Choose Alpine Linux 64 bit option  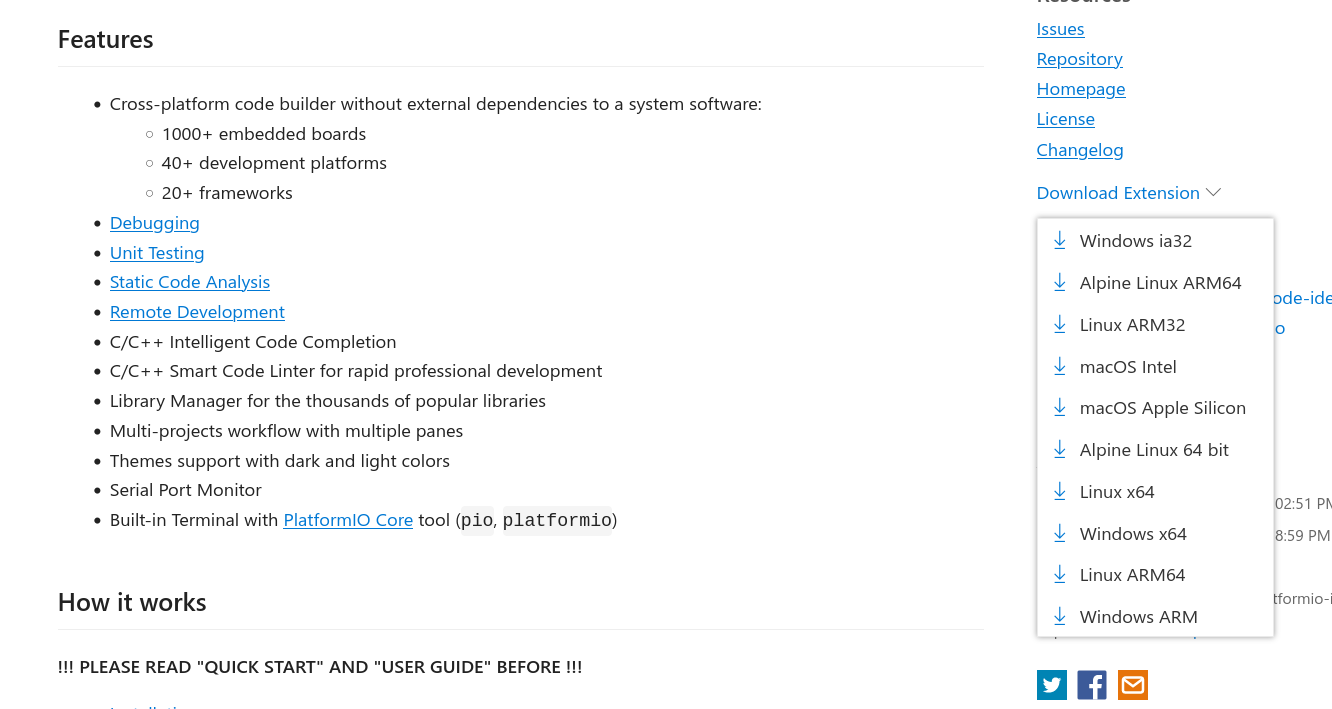[1155, 450]
